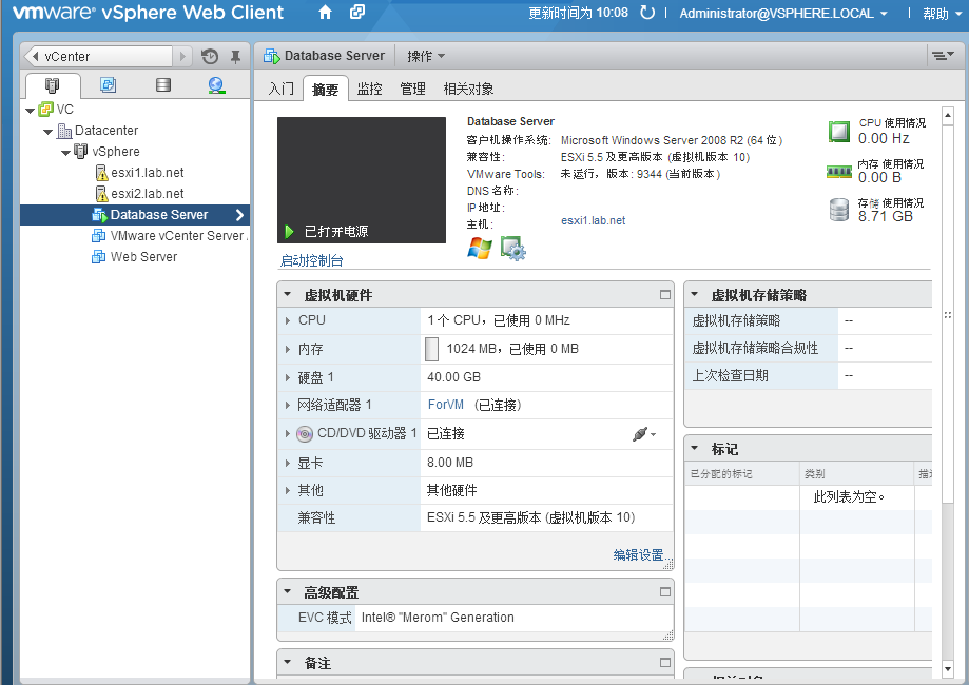
Task: Open the 操作 actions dropdown
Action: coord(426,56)
